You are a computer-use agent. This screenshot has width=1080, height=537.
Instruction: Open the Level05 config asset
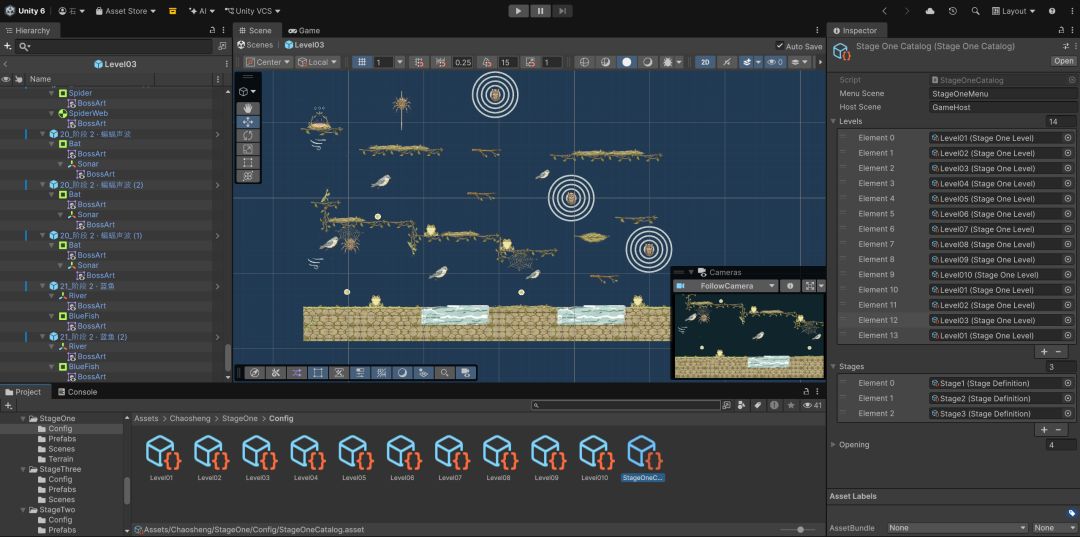pos(355,458)
